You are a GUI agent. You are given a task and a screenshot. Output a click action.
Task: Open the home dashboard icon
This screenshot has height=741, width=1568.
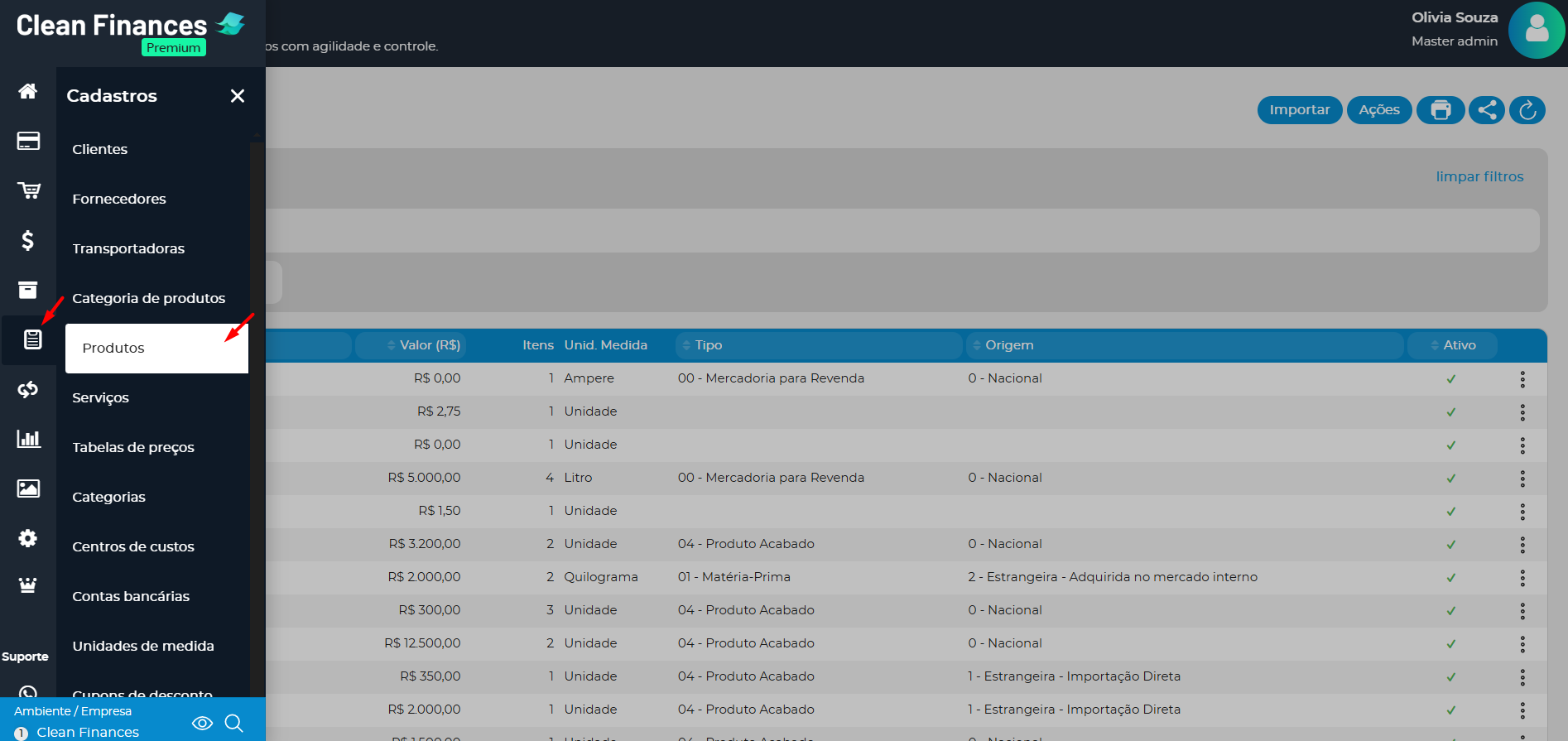(28, 91)
